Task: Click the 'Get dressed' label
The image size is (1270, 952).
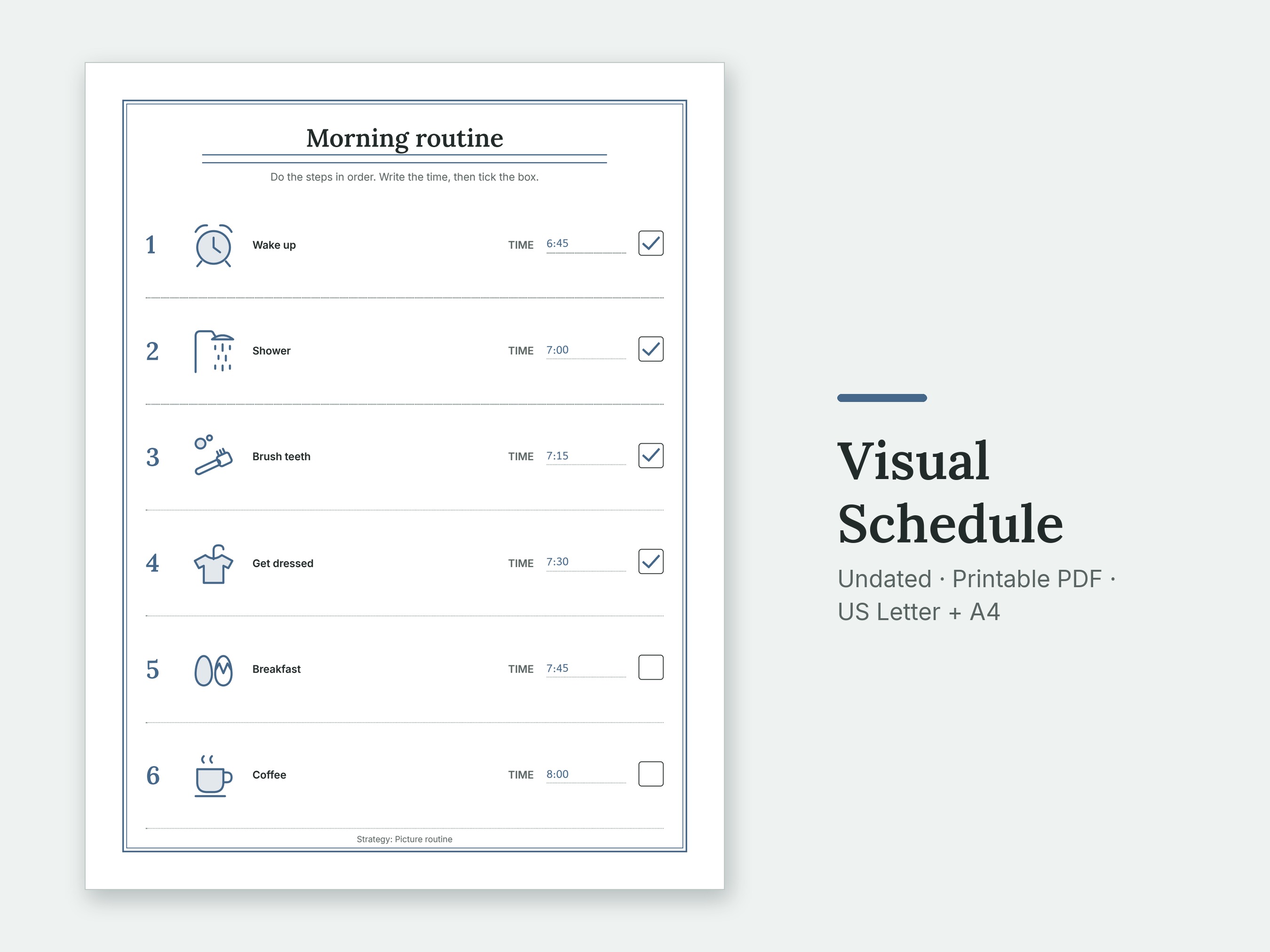Action: [283, 564]
